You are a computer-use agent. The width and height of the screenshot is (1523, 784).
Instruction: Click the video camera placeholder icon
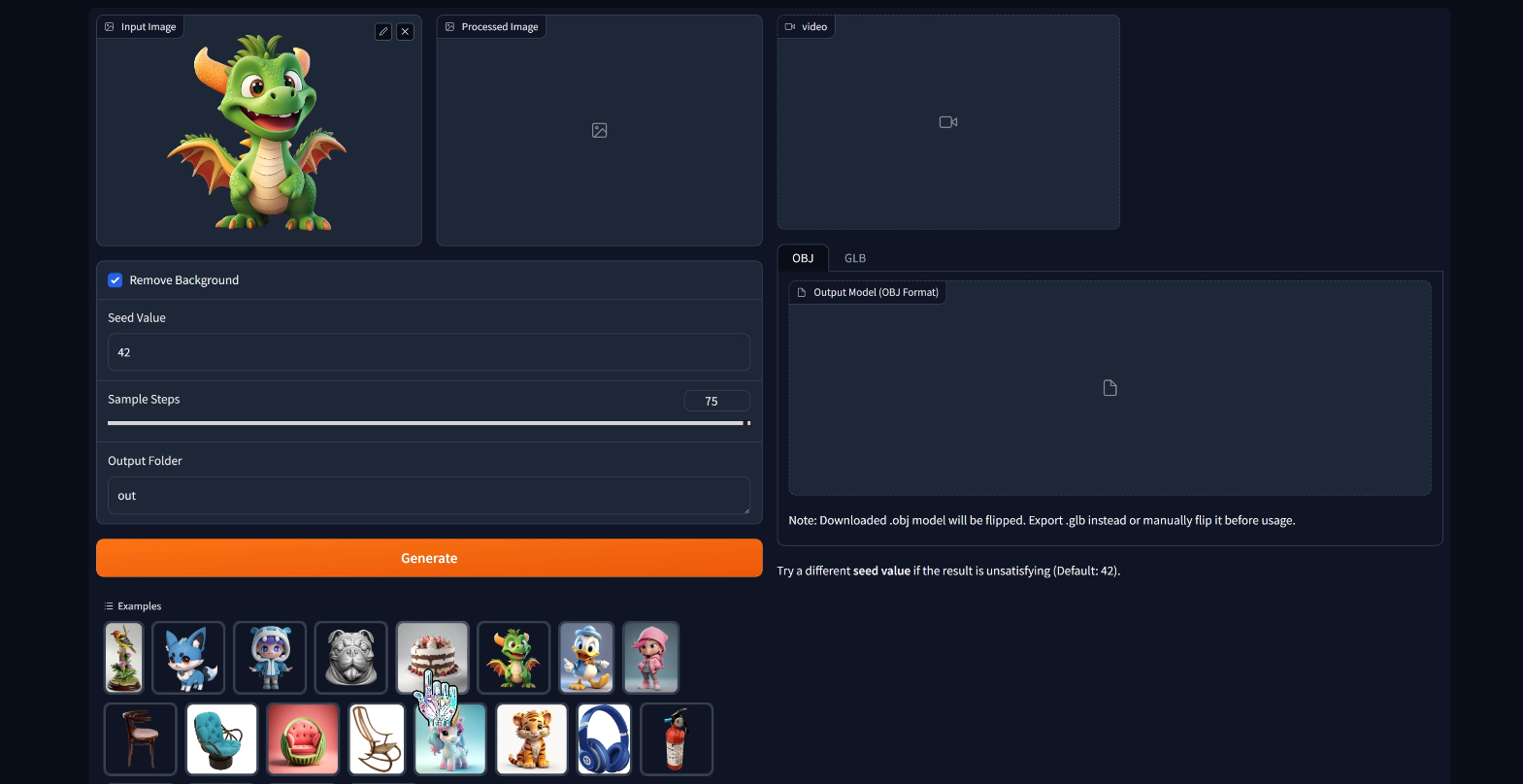(x=948, y=122)
